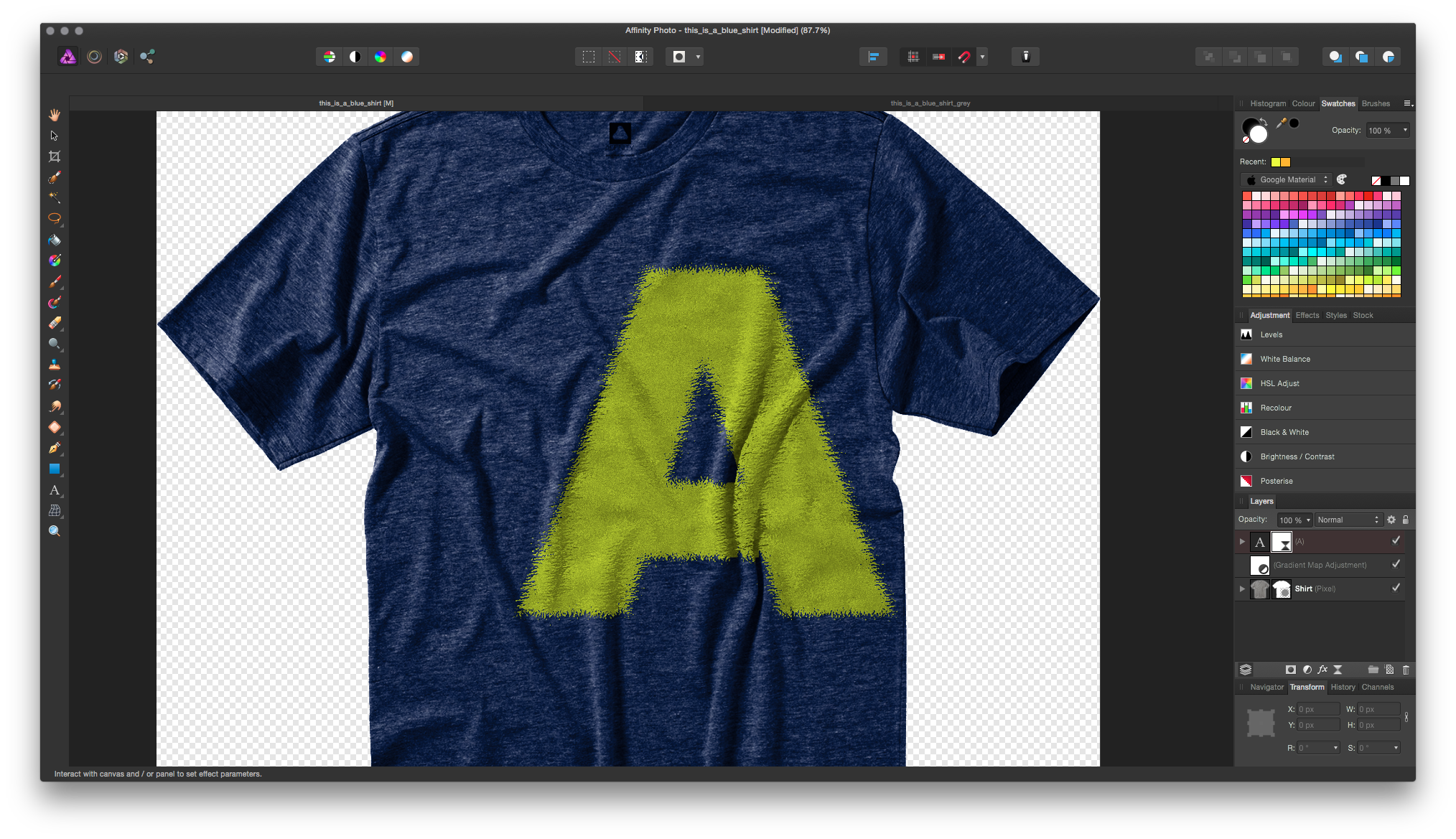Open the Effects panel tab
The image size is (1456, 839).
pos(1307,315)
